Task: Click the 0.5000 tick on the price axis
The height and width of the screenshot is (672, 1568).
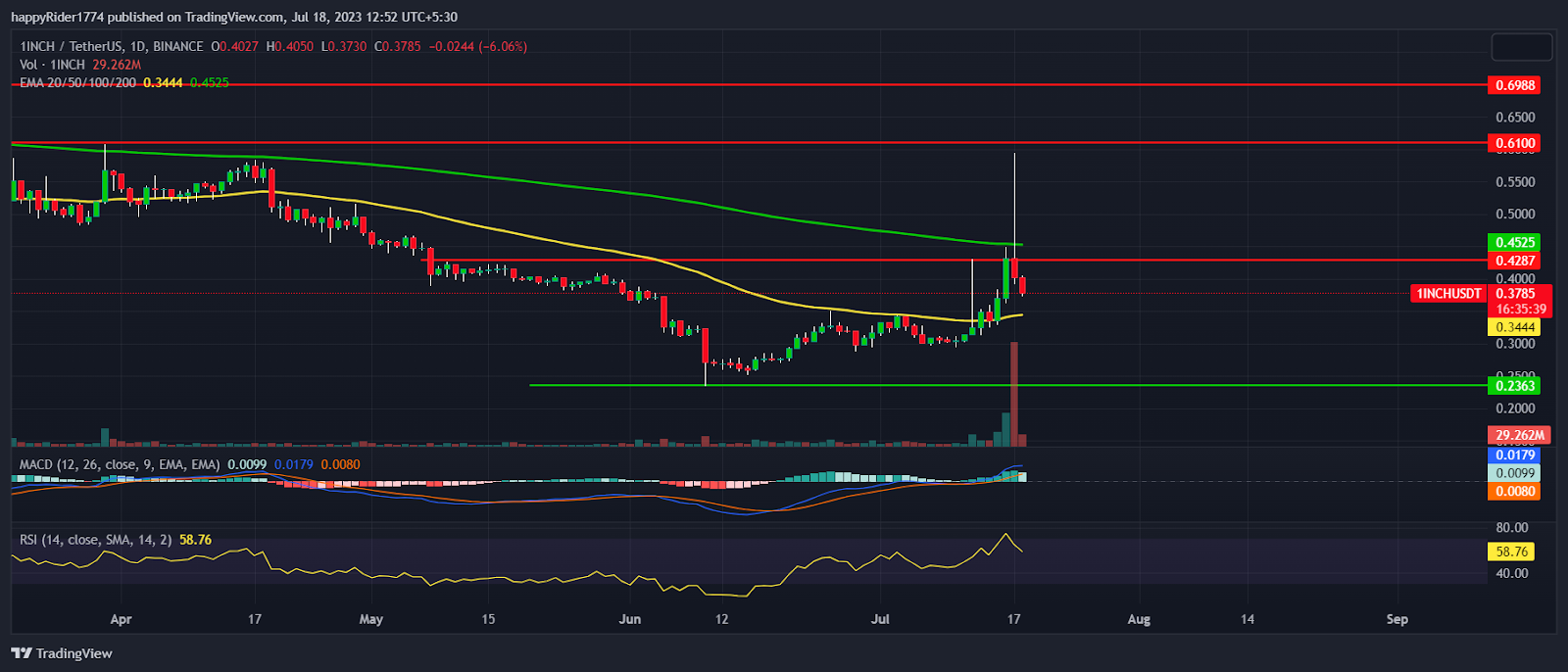Action: [x=1515, y=215]
